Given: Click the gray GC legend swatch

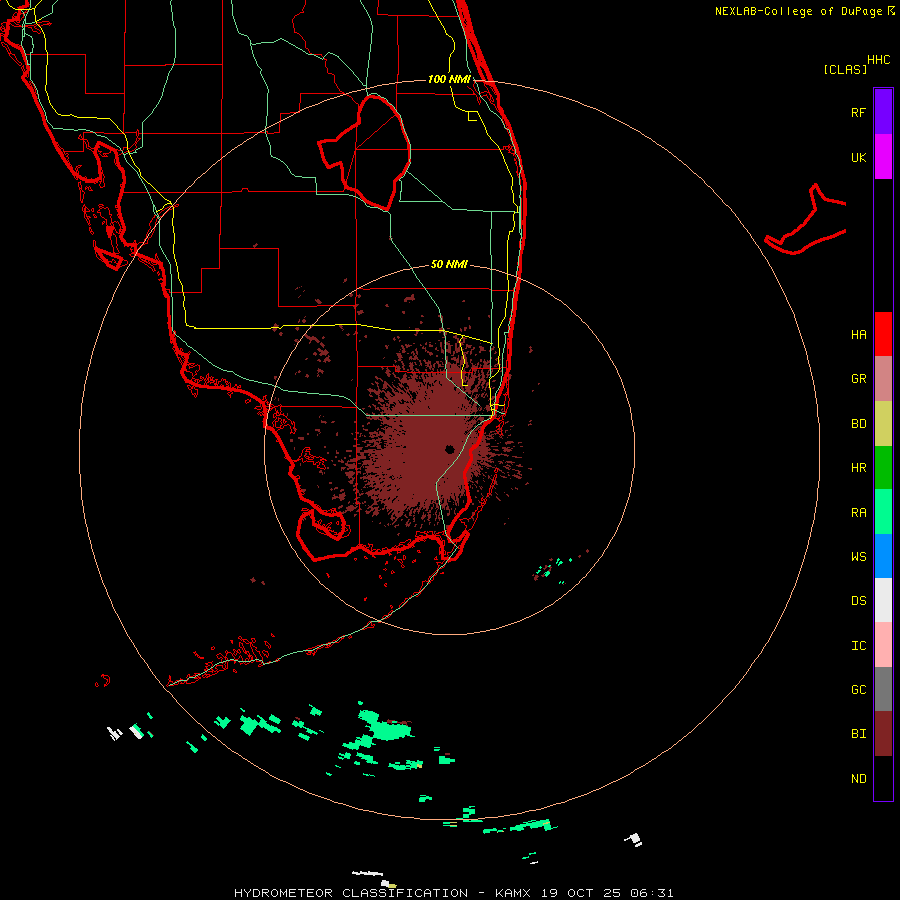Looking at the screenshot, I should point(883,689).
